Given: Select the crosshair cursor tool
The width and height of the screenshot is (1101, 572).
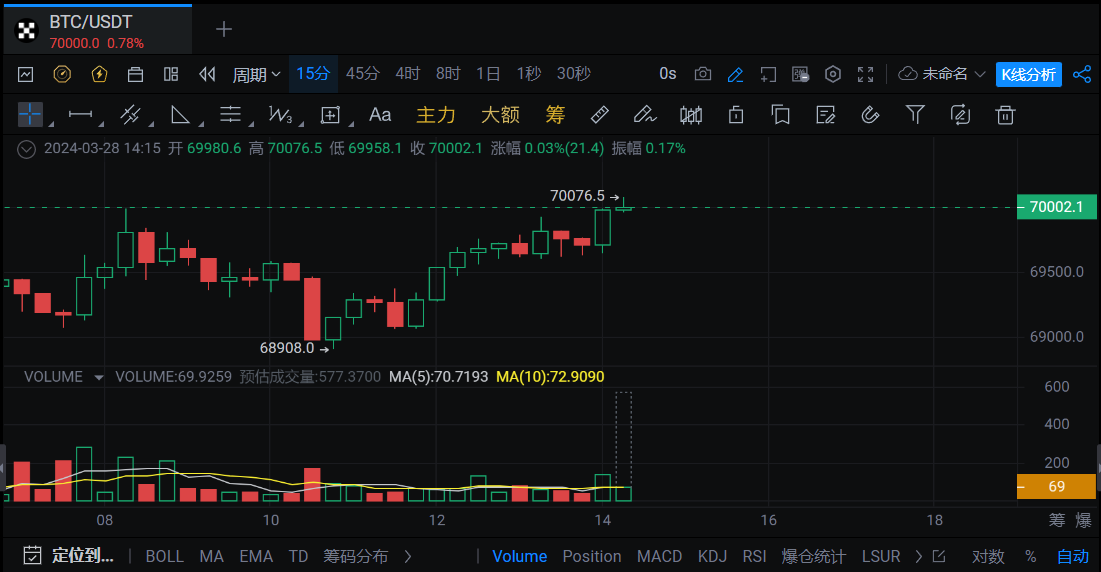Looking at the screenshot, I should click(30, 115).
